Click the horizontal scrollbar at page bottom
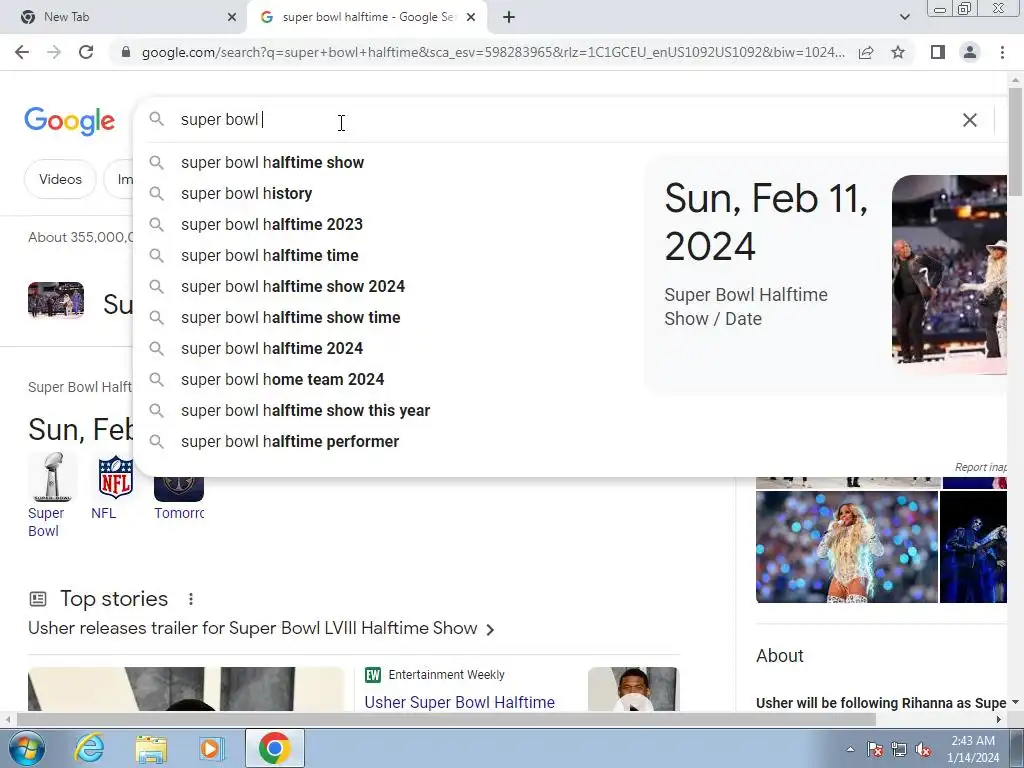This screenshot has height=768, width=1024. coord(446,720)
